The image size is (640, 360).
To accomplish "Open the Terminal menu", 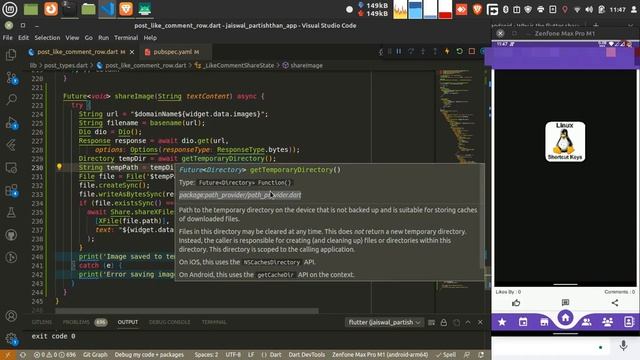I will point(126,38).
